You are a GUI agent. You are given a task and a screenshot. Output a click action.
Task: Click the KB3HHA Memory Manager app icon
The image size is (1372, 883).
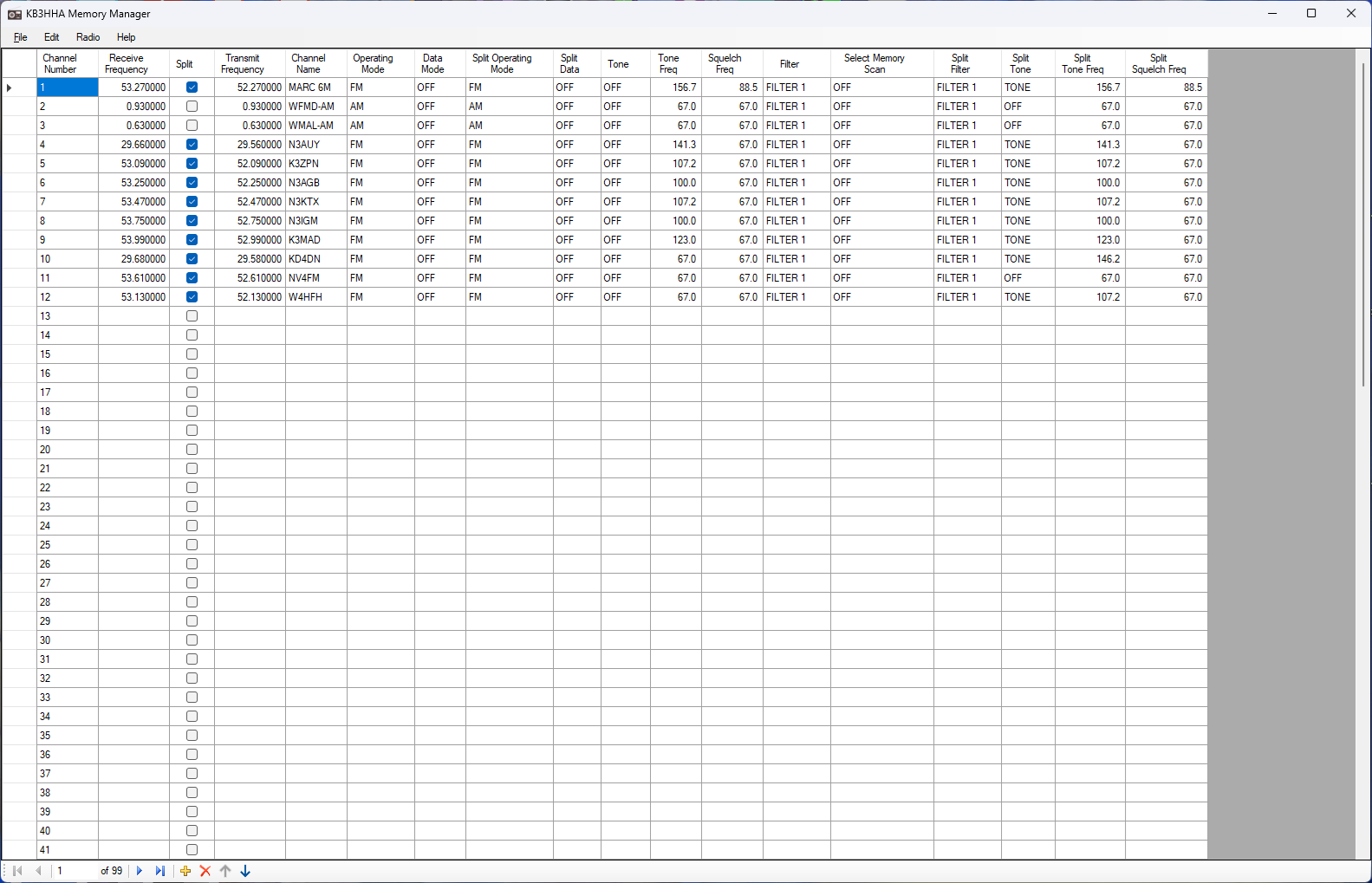(15, 14)
